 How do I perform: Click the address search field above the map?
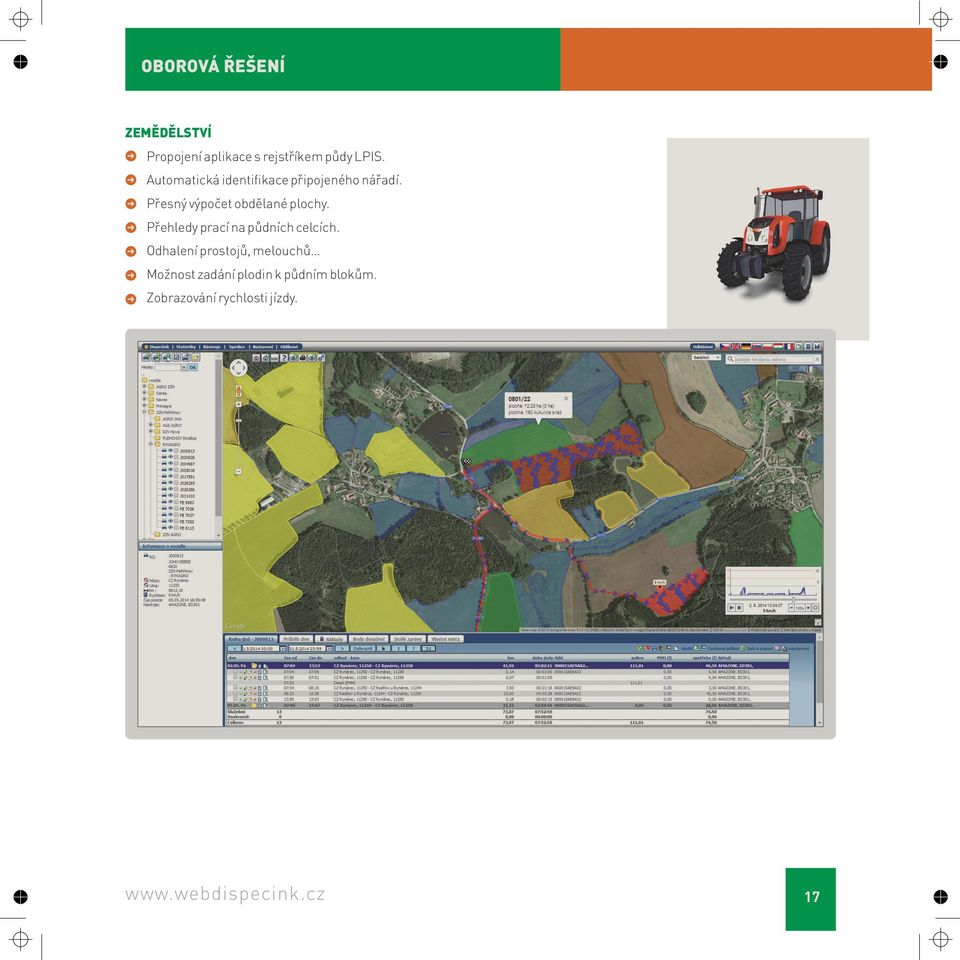click(x=774, y=359)
